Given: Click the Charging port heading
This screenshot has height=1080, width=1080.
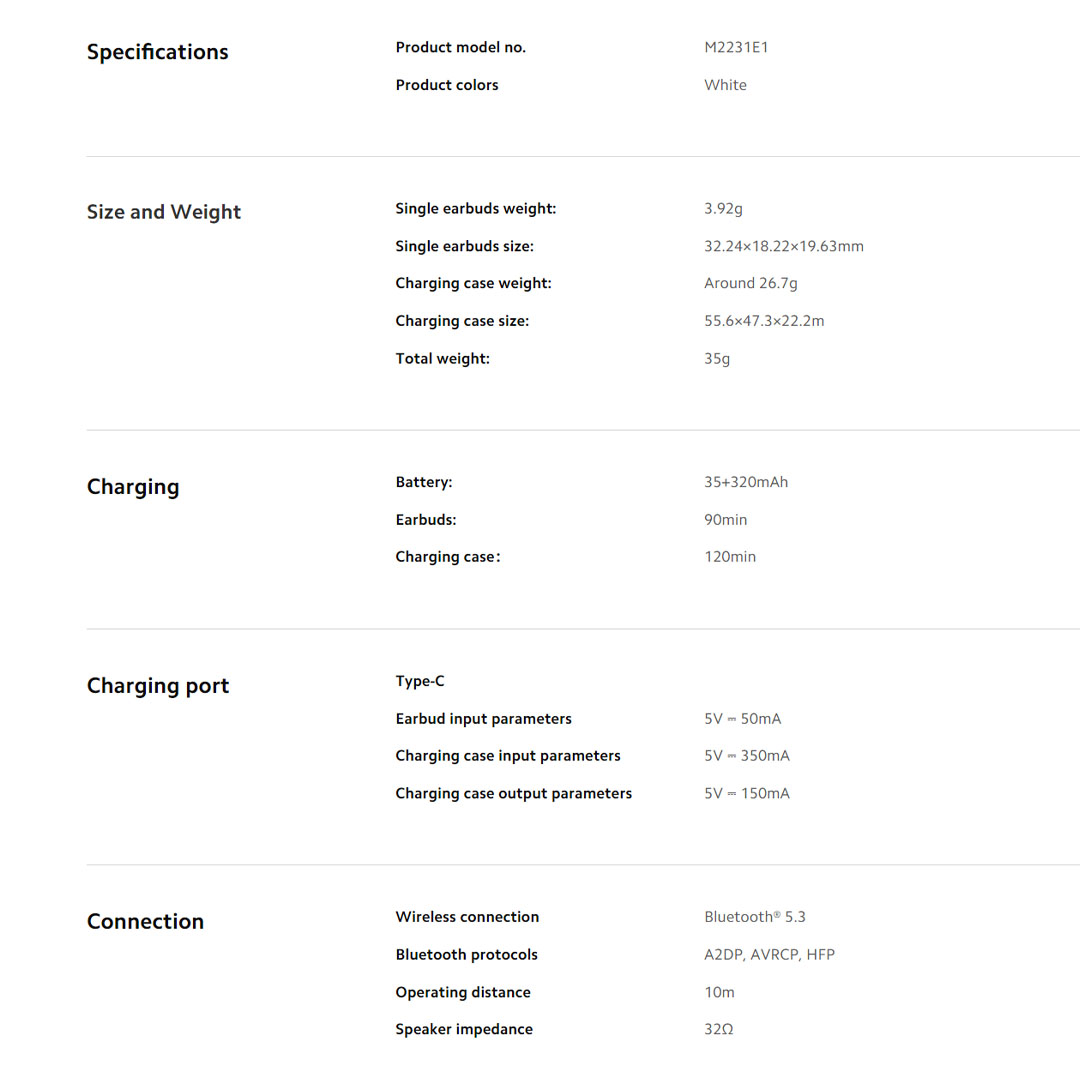Looking at the screenshot, I should (158, 686).
